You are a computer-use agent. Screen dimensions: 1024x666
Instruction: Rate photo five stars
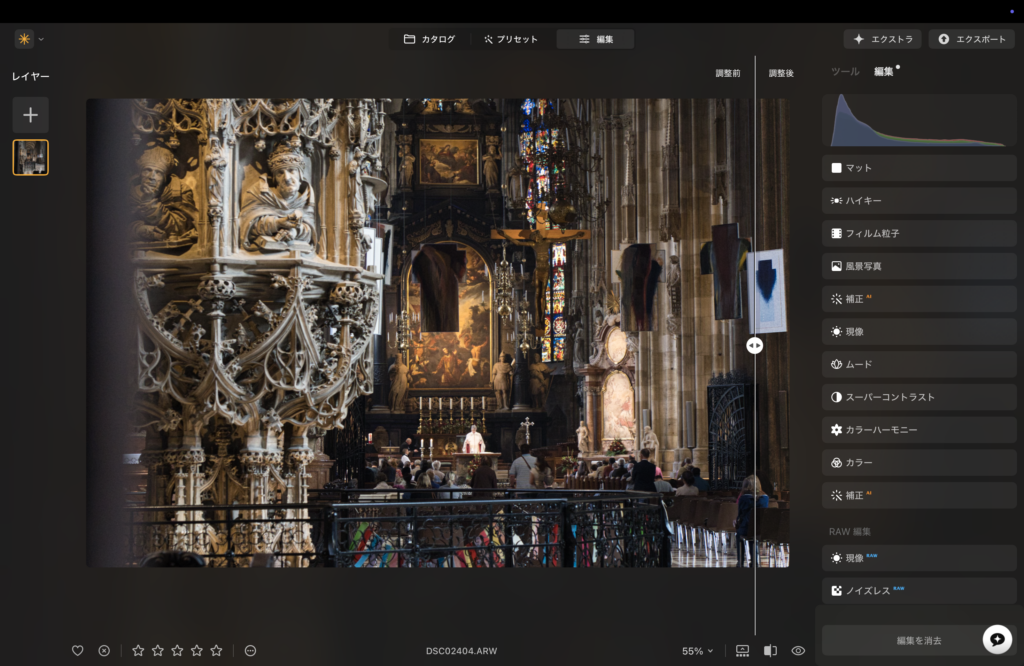coord(216,650)
